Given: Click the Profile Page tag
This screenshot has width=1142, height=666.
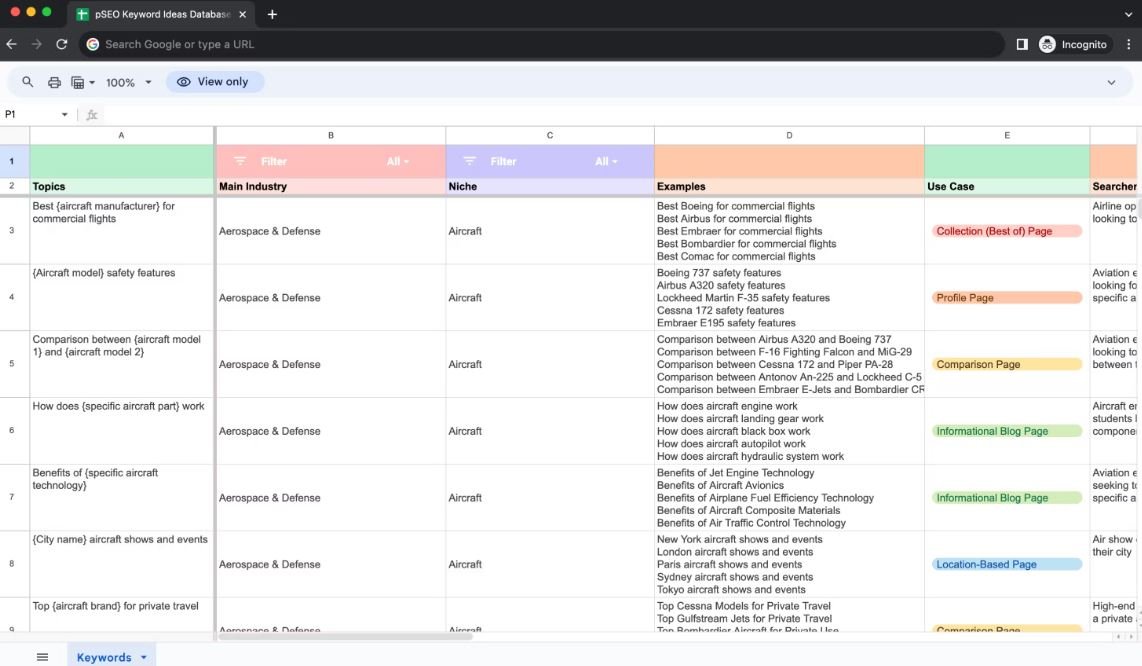Looking at the screenshot, I should 1007,297.
